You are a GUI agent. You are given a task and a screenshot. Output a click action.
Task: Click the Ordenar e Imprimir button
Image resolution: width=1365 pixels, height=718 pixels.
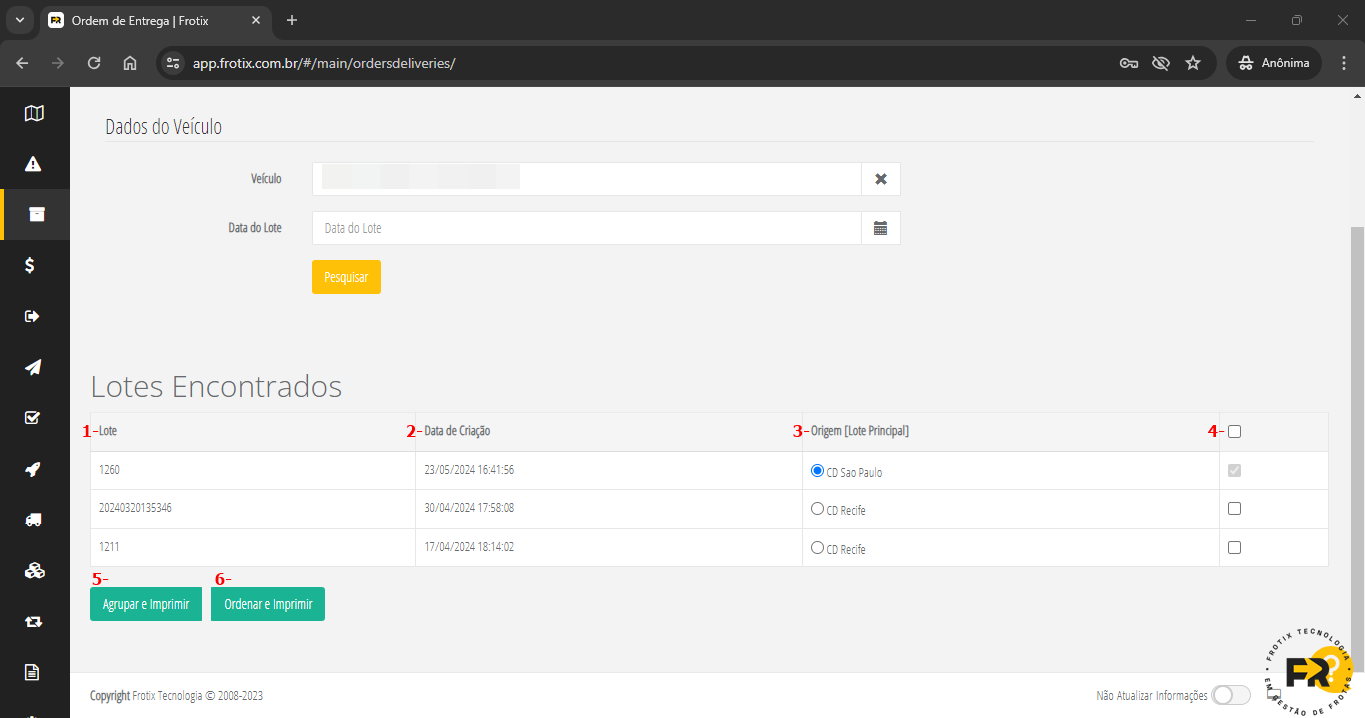tap(268, 604)
